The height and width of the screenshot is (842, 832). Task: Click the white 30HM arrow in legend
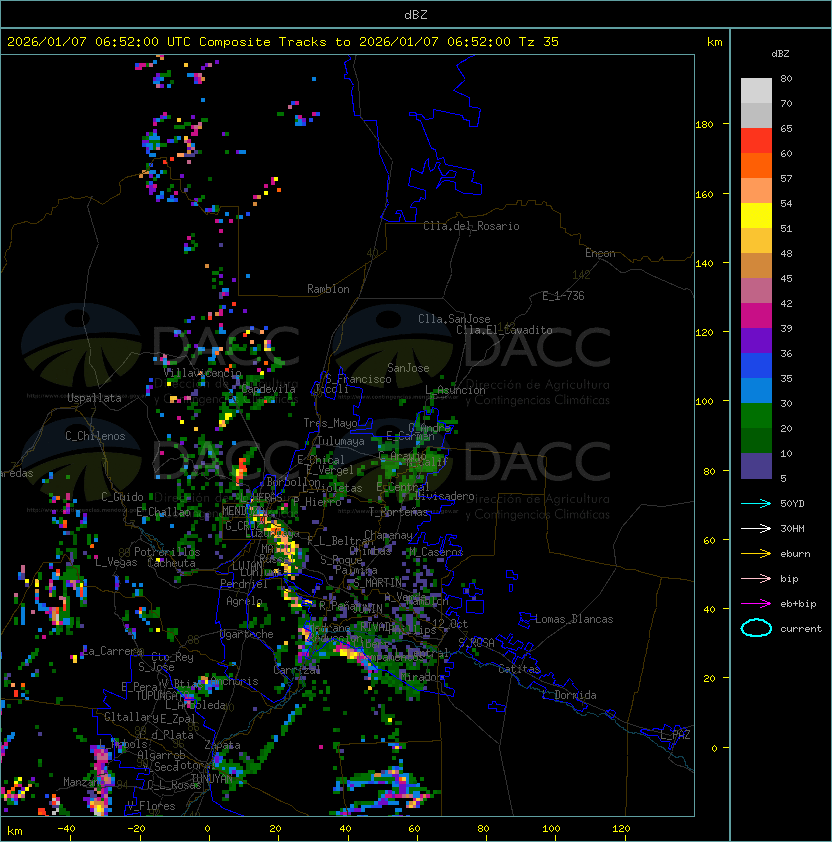click(756, 528)
